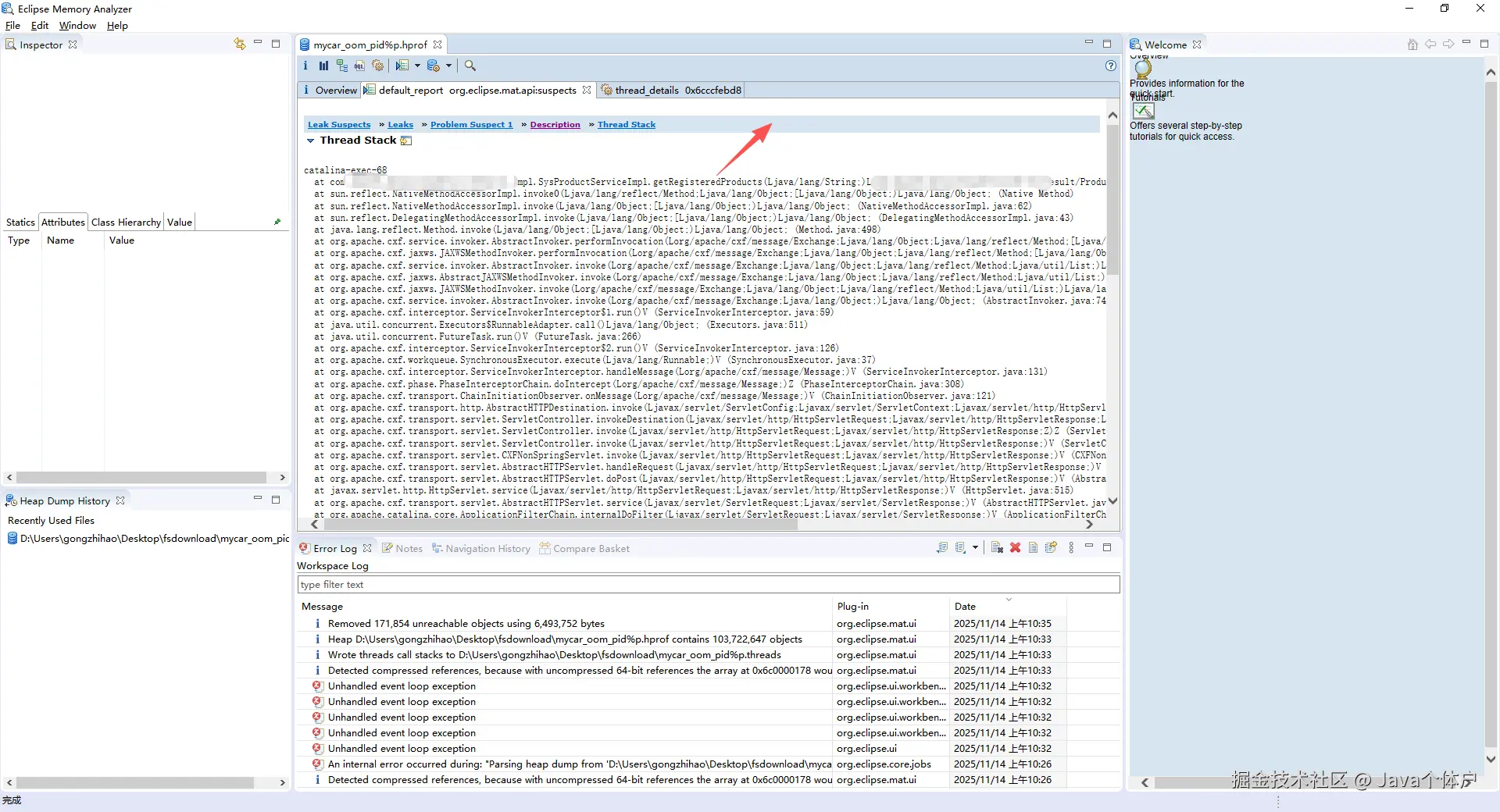Follow the Description breadcrumb link
The width and height of the screenshot is (1500, 812).
pos(555,125)
